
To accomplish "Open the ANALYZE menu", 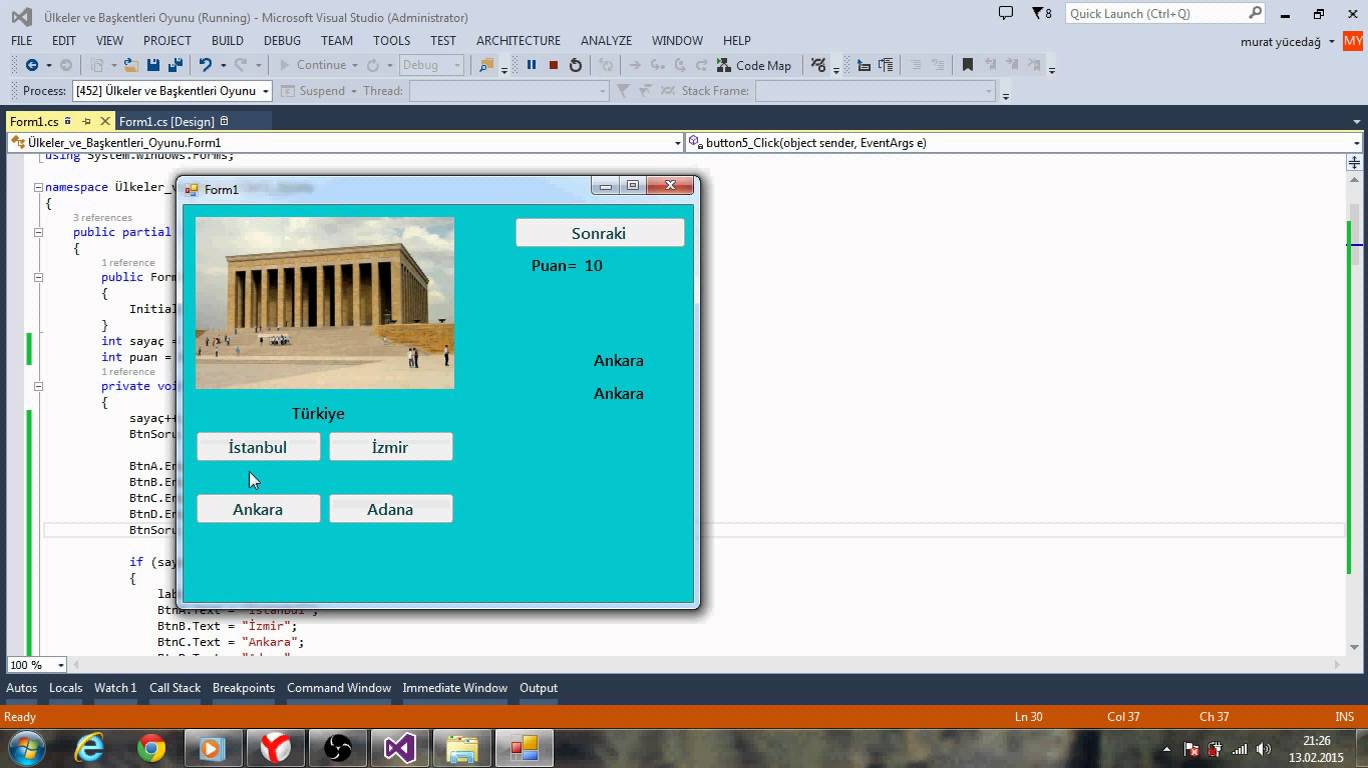I will (606, 40).
